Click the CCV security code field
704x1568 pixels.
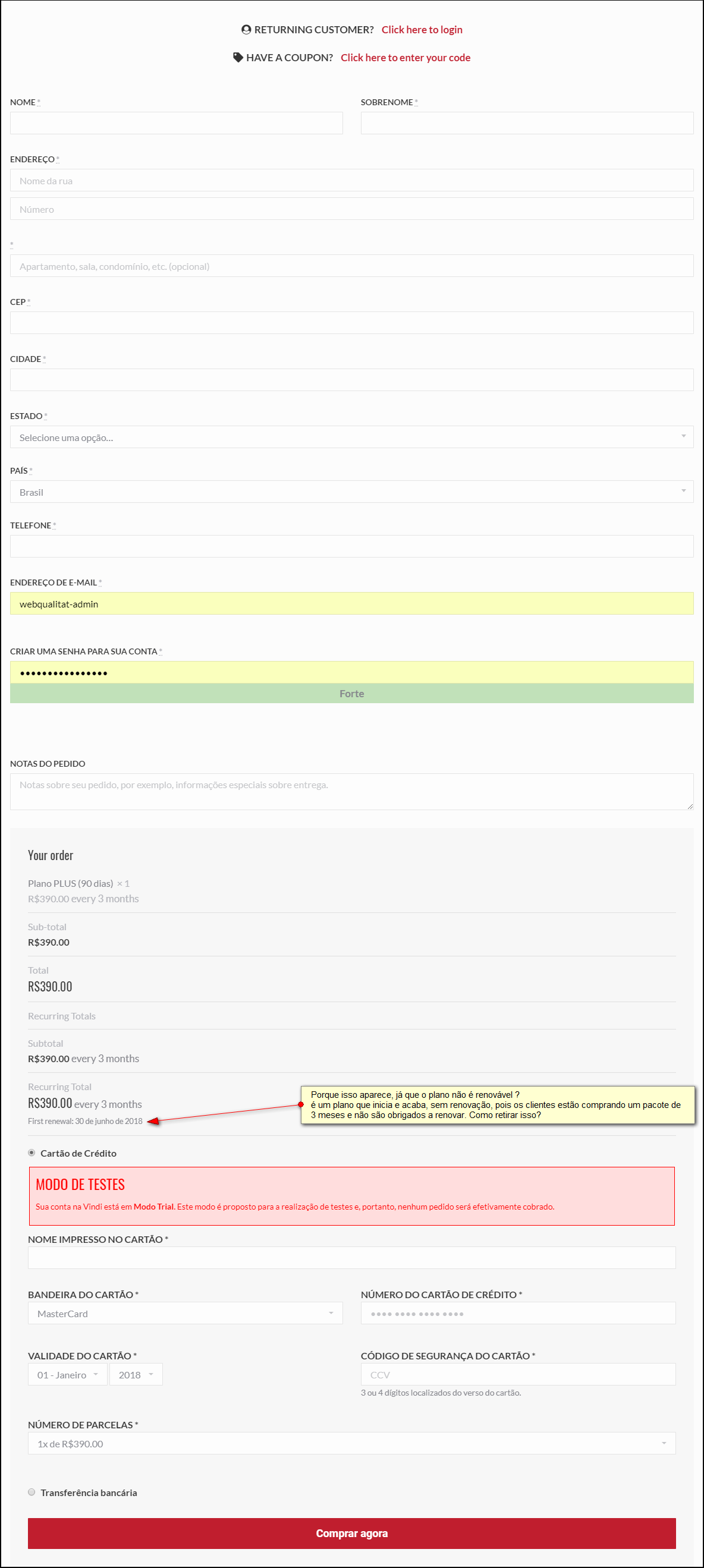pos(518,1374)
